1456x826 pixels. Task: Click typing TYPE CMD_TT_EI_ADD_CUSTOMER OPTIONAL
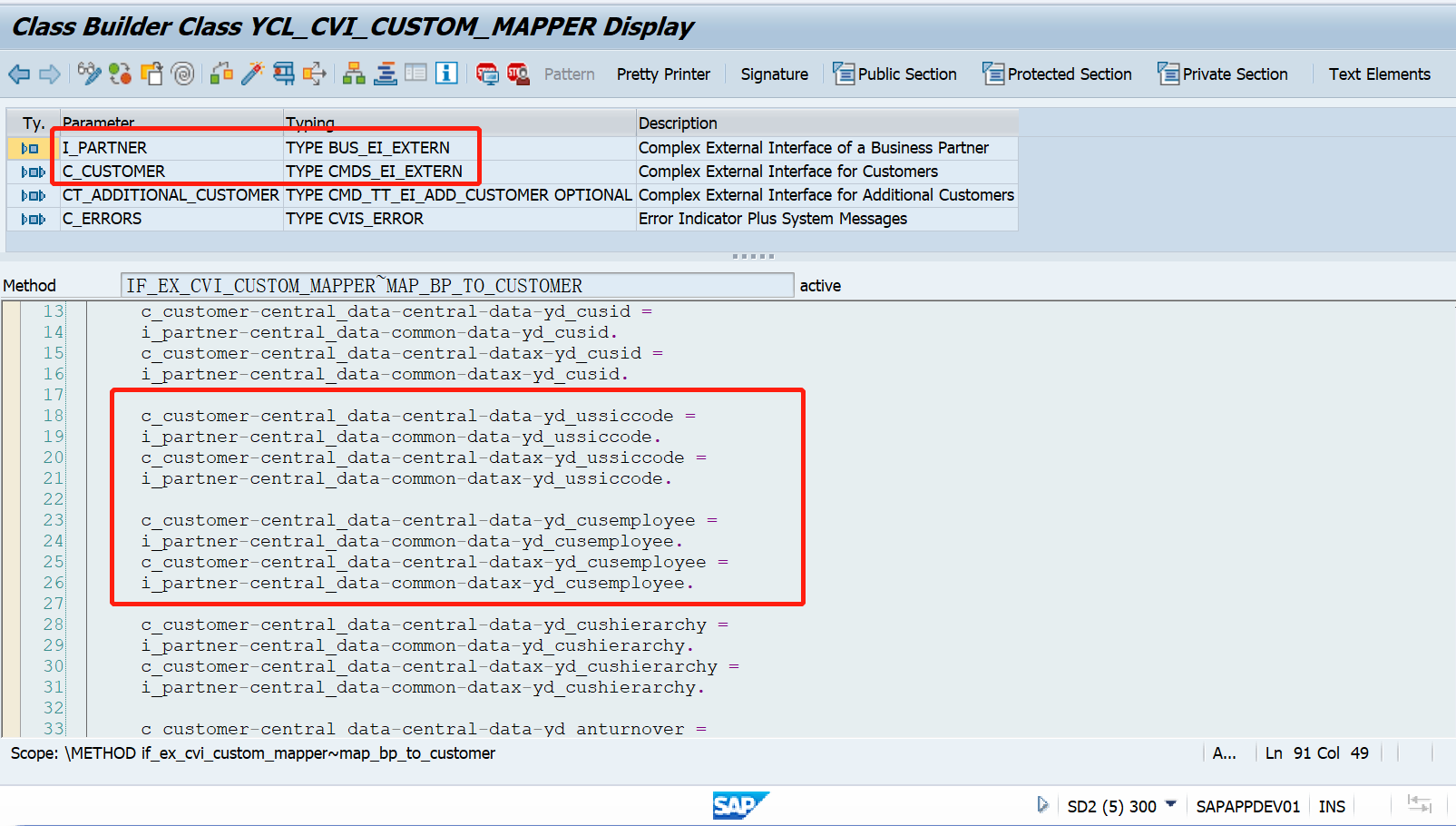(459, 195)
